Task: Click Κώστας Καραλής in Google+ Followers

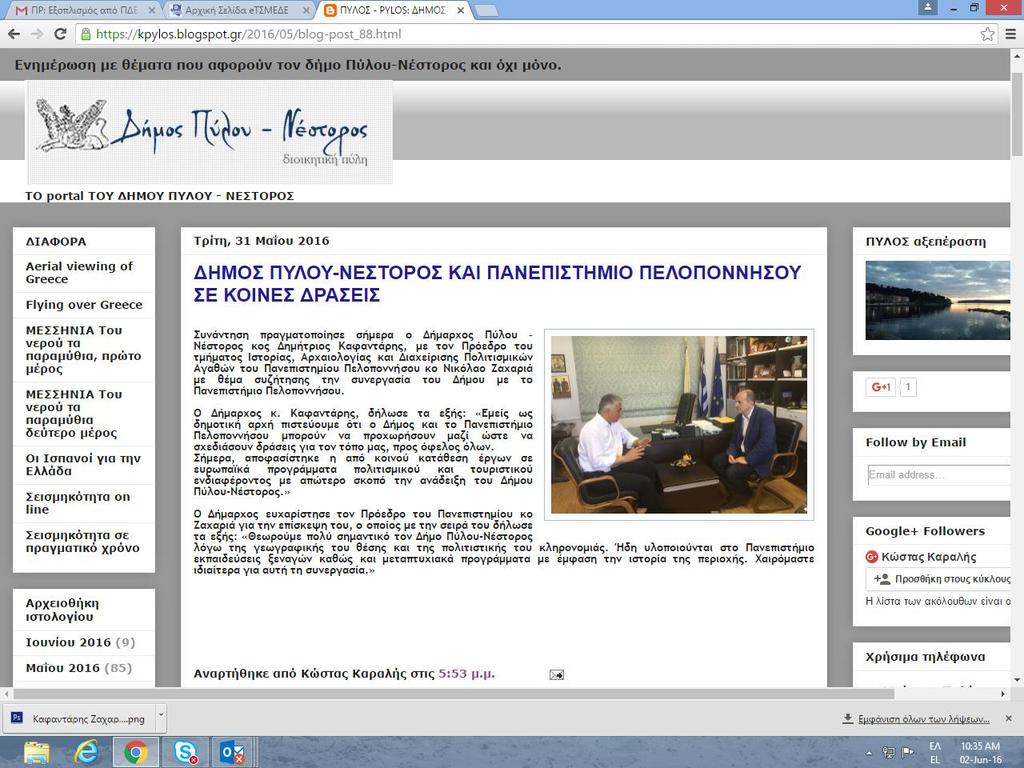Action: (x=929, y=557)
